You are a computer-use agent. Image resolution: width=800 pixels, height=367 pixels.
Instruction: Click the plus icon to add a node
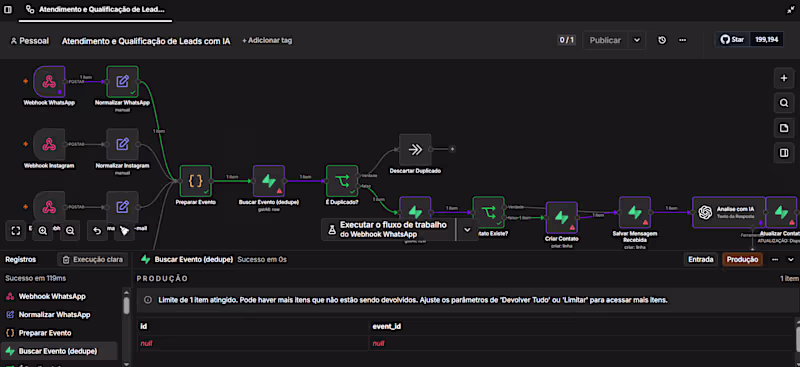point(784,78)
